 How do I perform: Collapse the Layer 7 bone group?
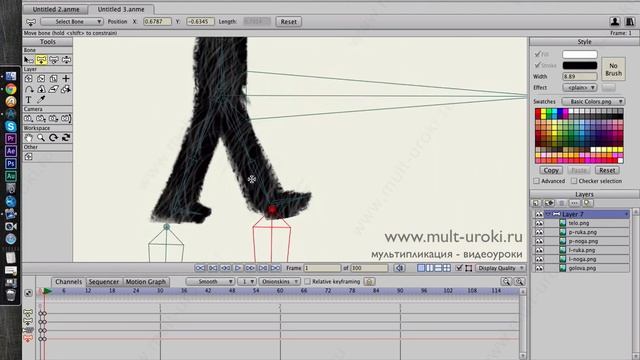pos(548,214)
